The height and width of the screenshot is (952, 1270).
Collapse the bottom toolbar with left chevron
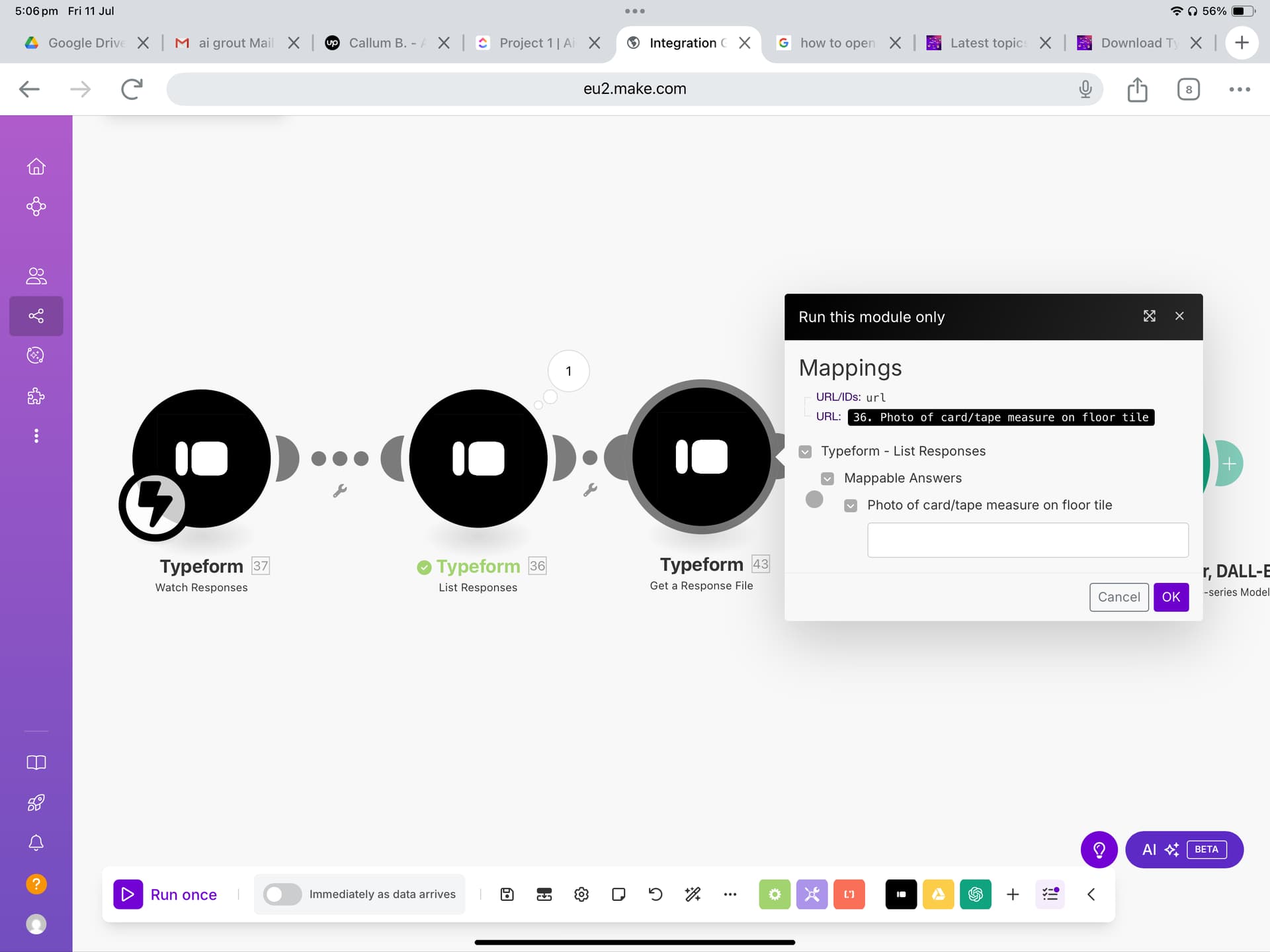tap(1091, 894)
